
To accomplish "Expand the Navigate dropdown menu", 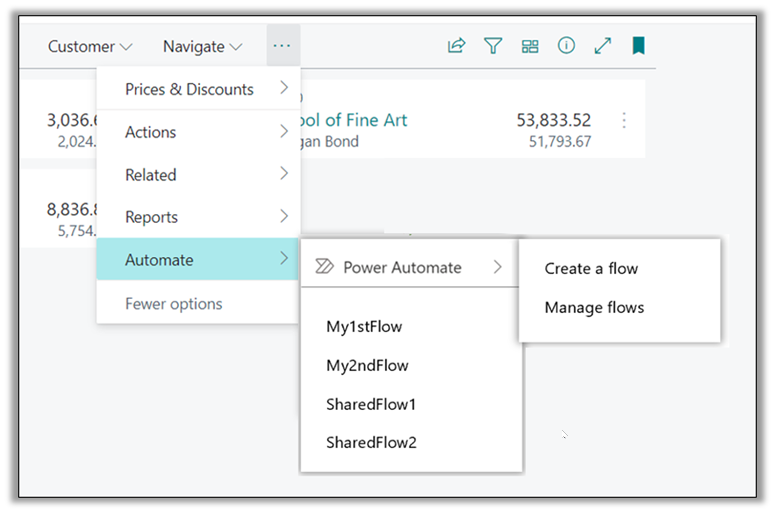I will coord(202,46).
